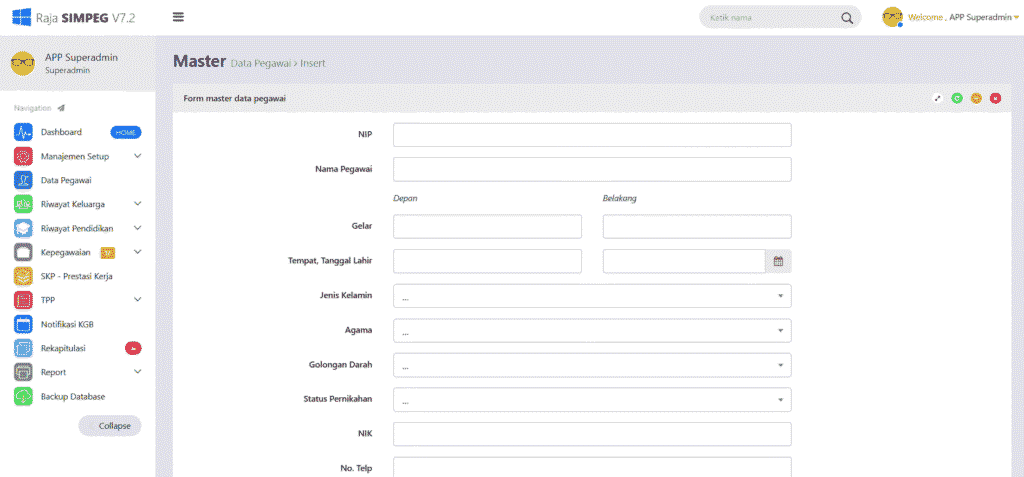This screenshot has height=477, width=1024.
Task: Click the yellow minimize panel icon
Action: point(976,98)
